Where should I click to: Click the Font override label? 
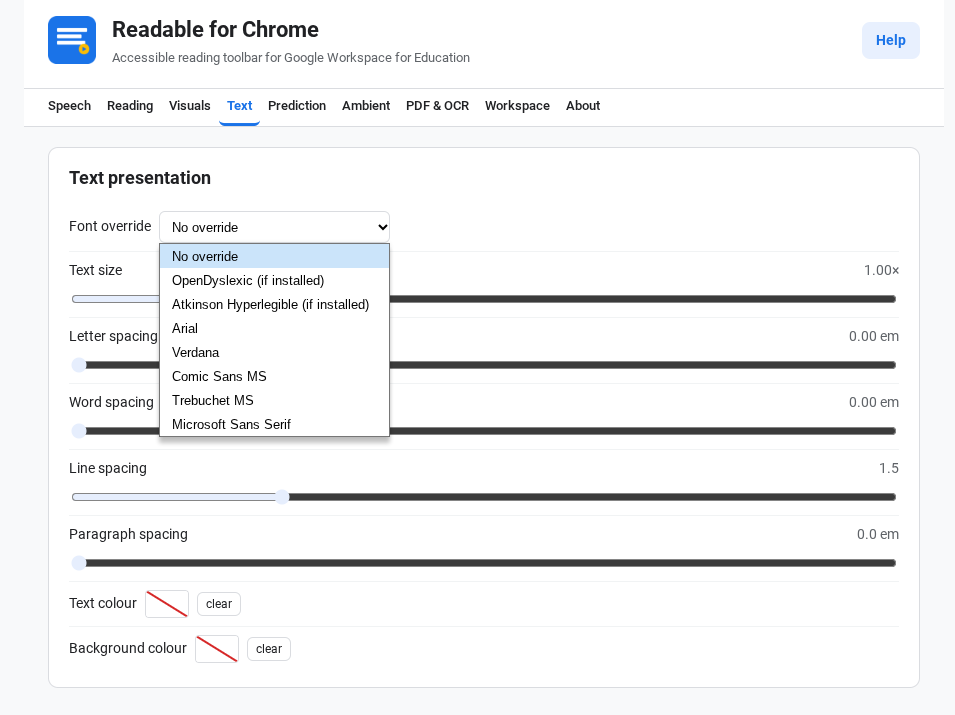110,226
